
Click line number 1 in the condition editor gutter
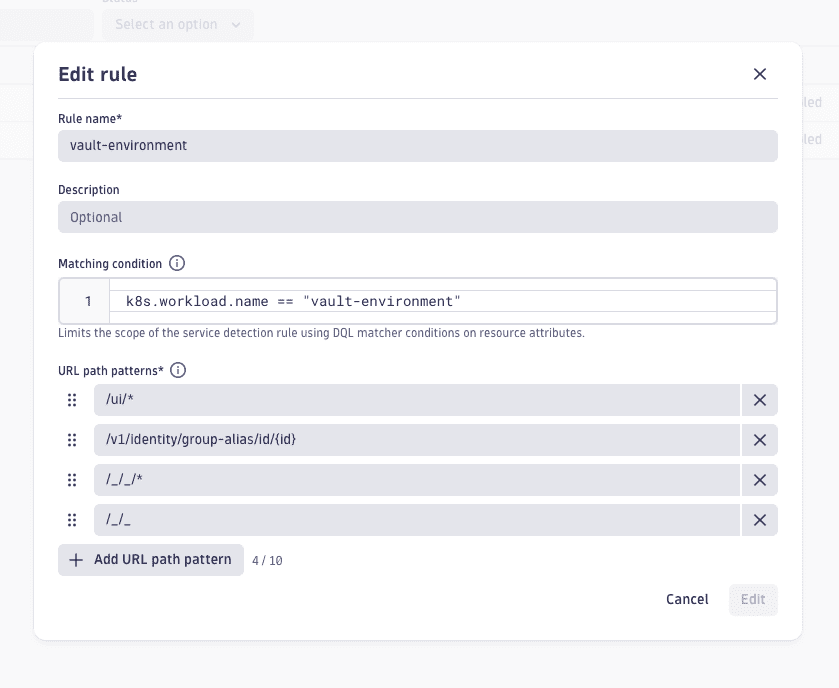pyautogui.click(x=88, y=301)
